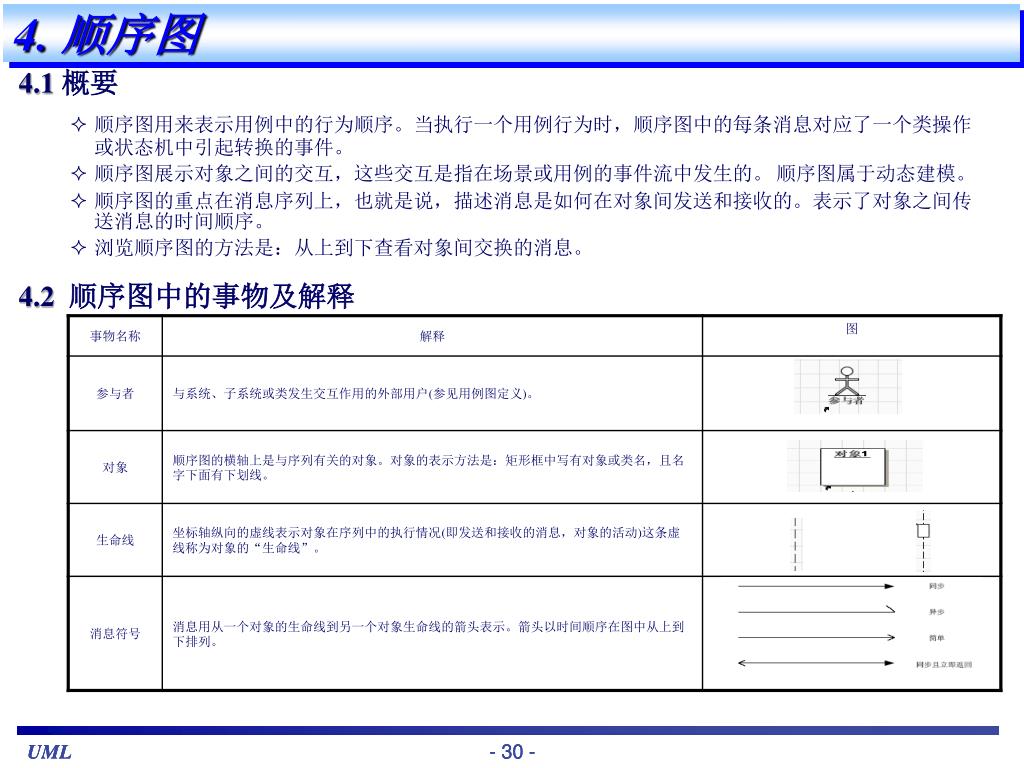Click the '异步' asynchronous message arrow
Screen dimensions: 1024x768
(x=816, y=611)
